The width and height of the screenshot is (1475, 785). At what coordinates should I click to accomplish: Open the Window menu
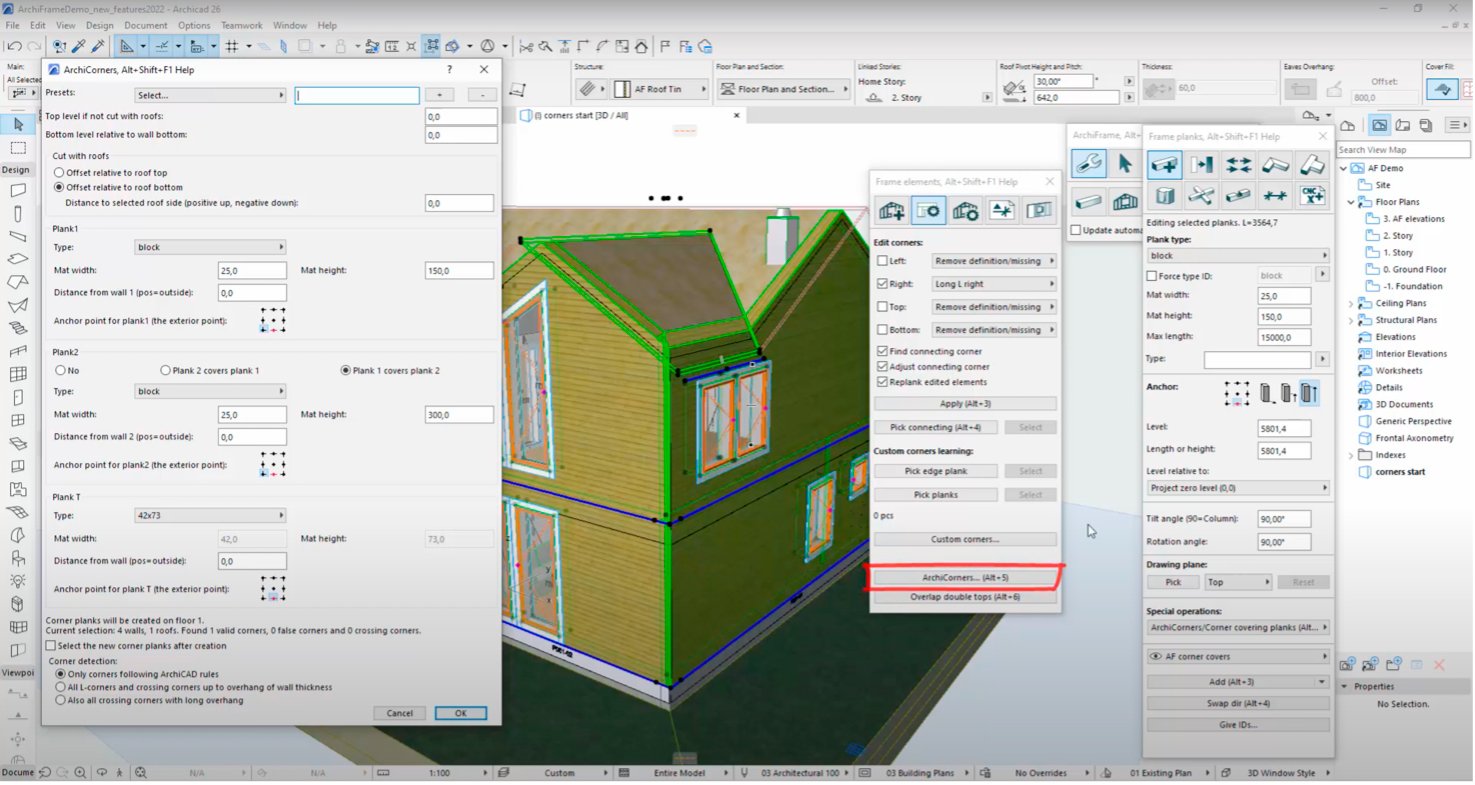point(290,25)
